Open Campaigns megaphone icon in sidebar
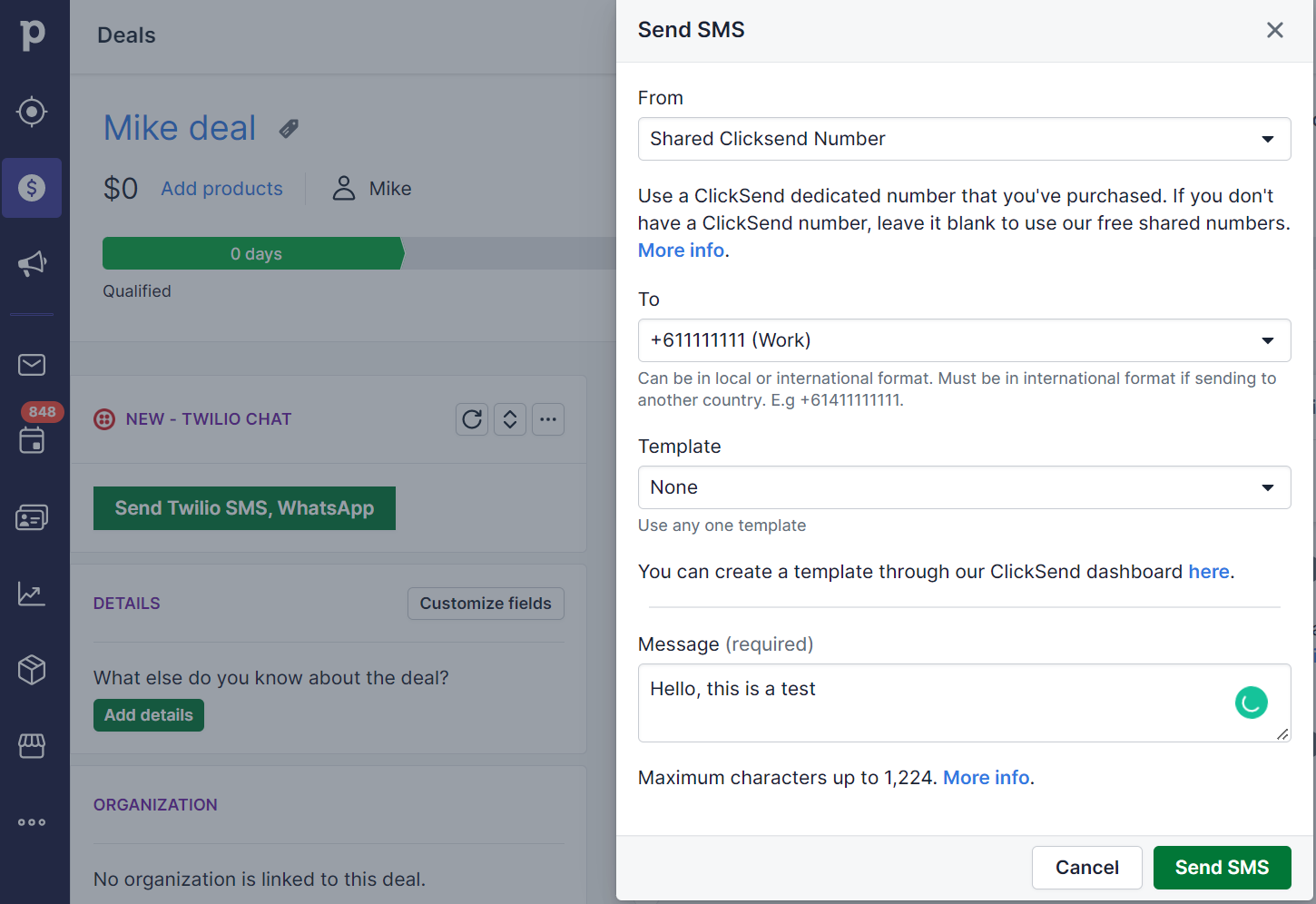The image size is (1316, 904). point(32,264)
